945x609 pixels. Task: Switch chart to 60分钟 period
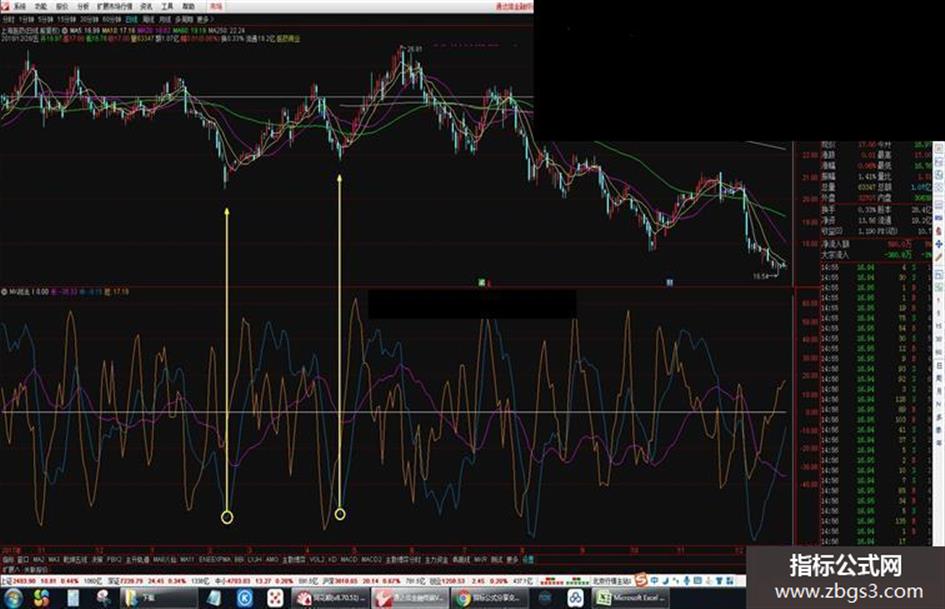point(112,20)
